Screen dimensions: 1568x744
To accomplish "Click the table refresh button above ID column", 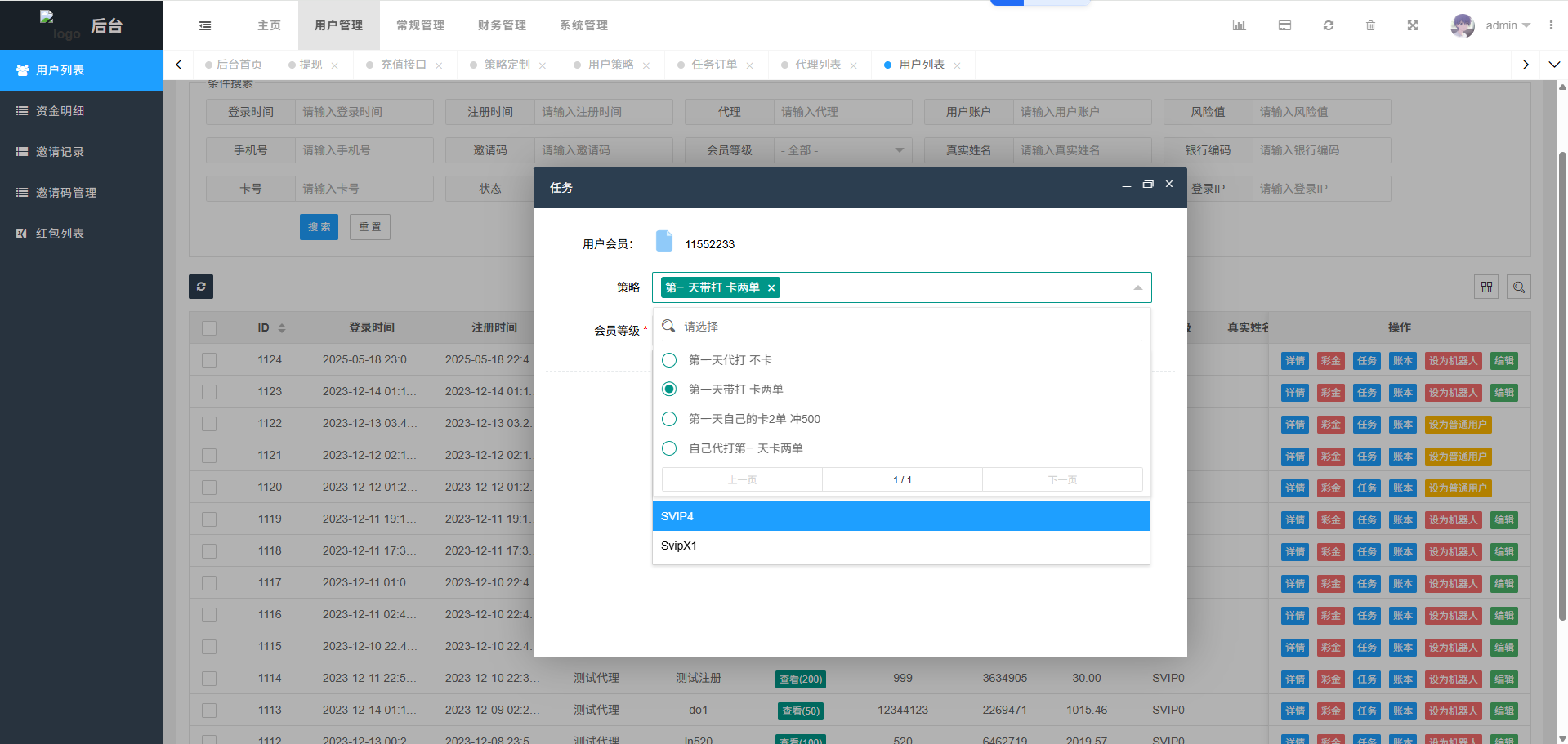I will point(201,287).
